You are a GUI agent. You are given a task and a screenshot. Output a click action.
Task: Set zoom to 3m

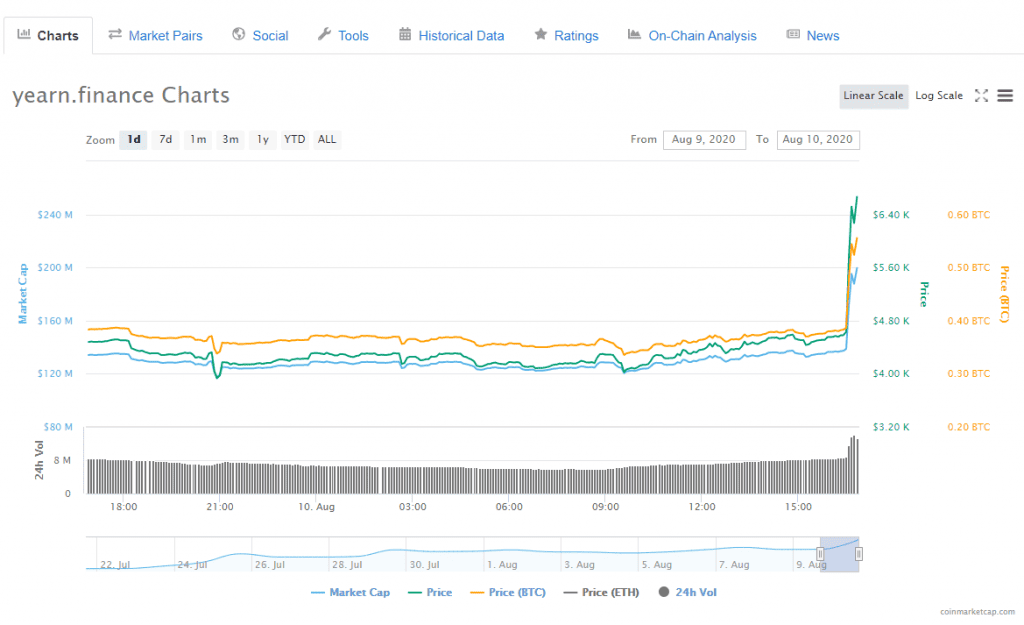230,139
